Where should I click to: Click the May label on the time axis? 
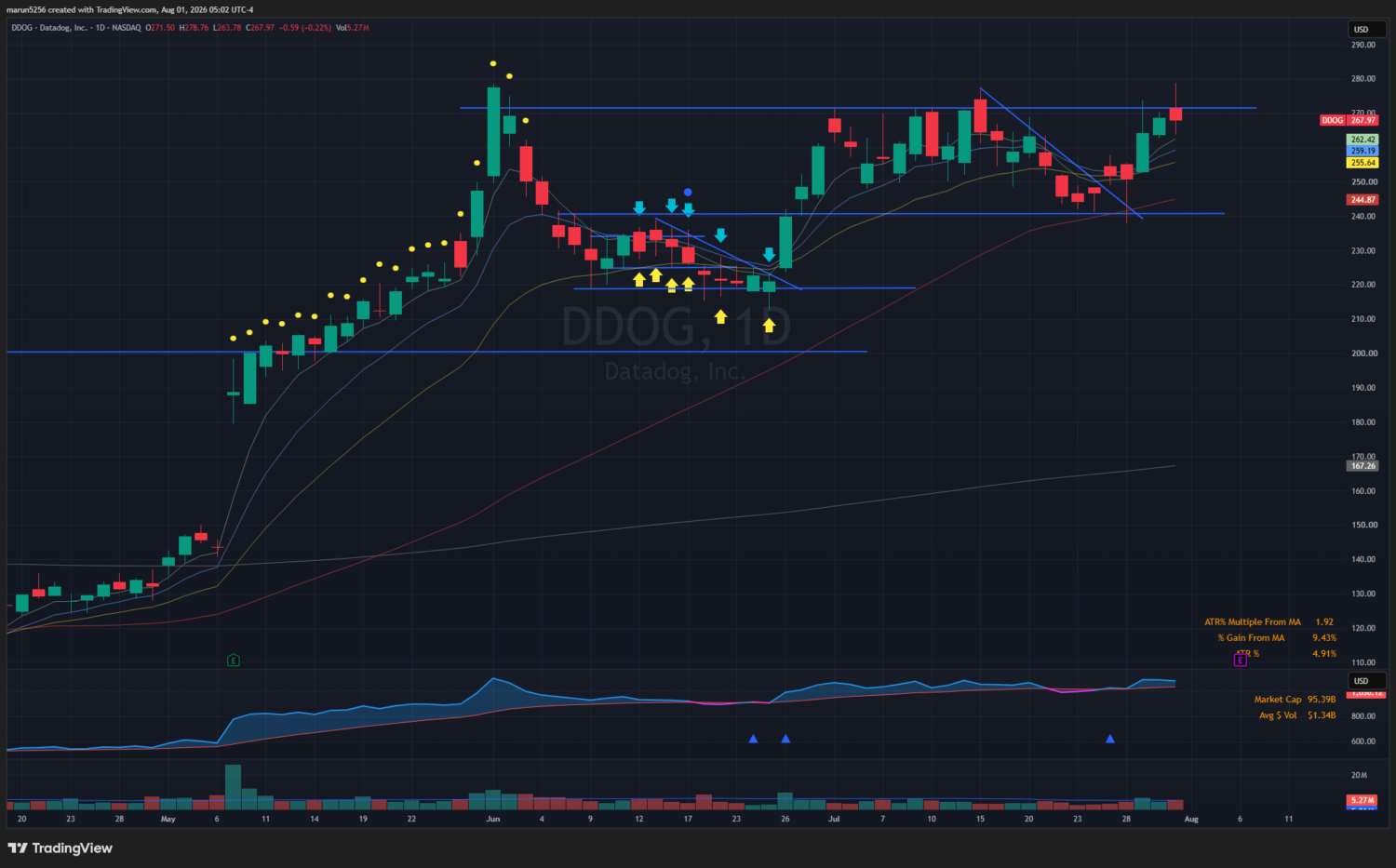click(x=168, y=820)
